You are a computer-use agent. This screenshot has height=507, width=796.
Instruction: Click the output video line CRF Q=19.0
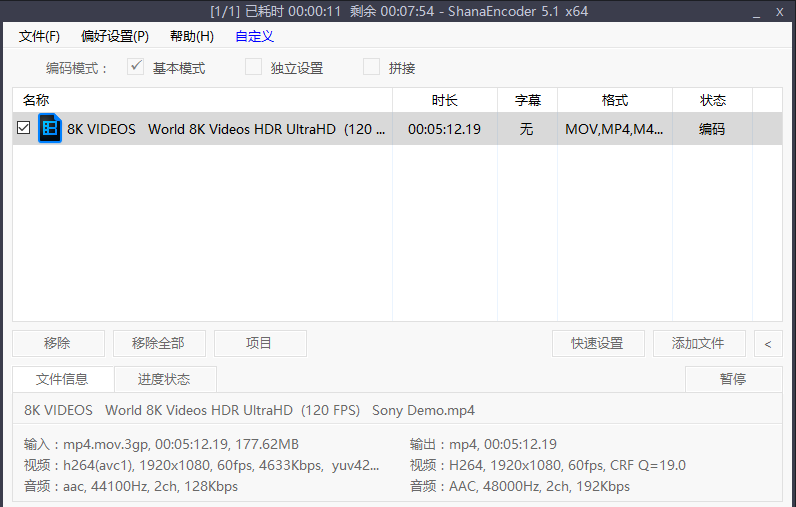pos(547,465)
